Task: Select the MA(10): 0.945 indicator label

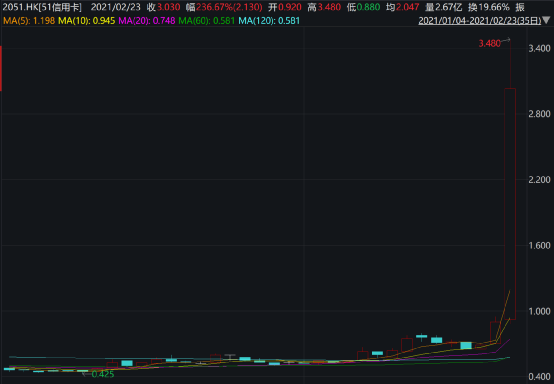Action: pos(87,21)
